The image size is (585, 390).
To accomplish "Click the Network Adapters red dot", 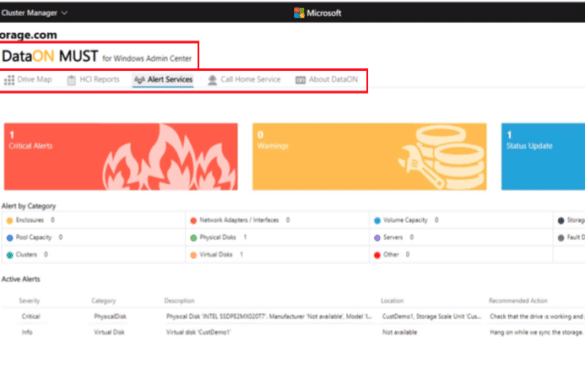I will click(193, 221).
